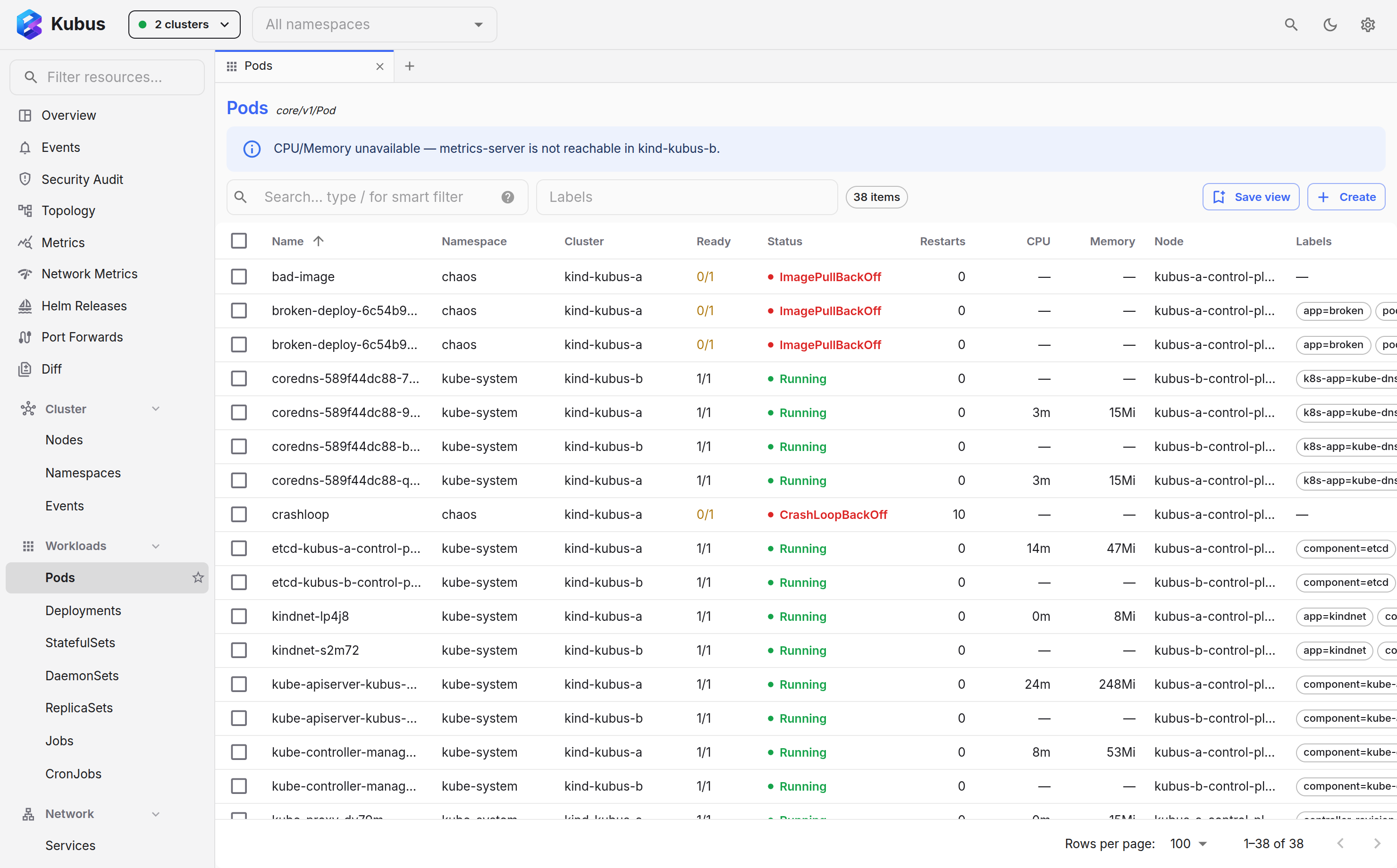Click the Pods tab grid icon
The width and height of the screenshot is (1397, 868).
(232, 67)
